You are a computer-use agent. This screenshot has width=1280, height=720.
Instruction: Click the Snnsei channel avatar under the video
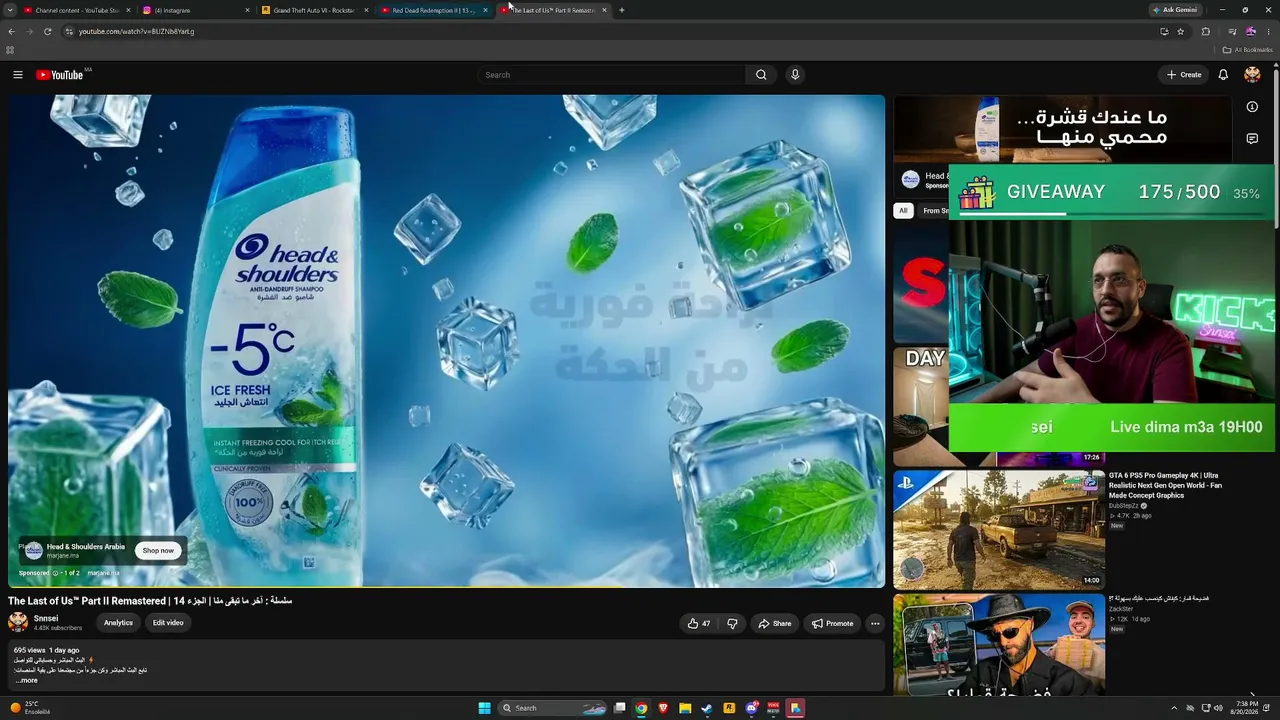point(18,622)
